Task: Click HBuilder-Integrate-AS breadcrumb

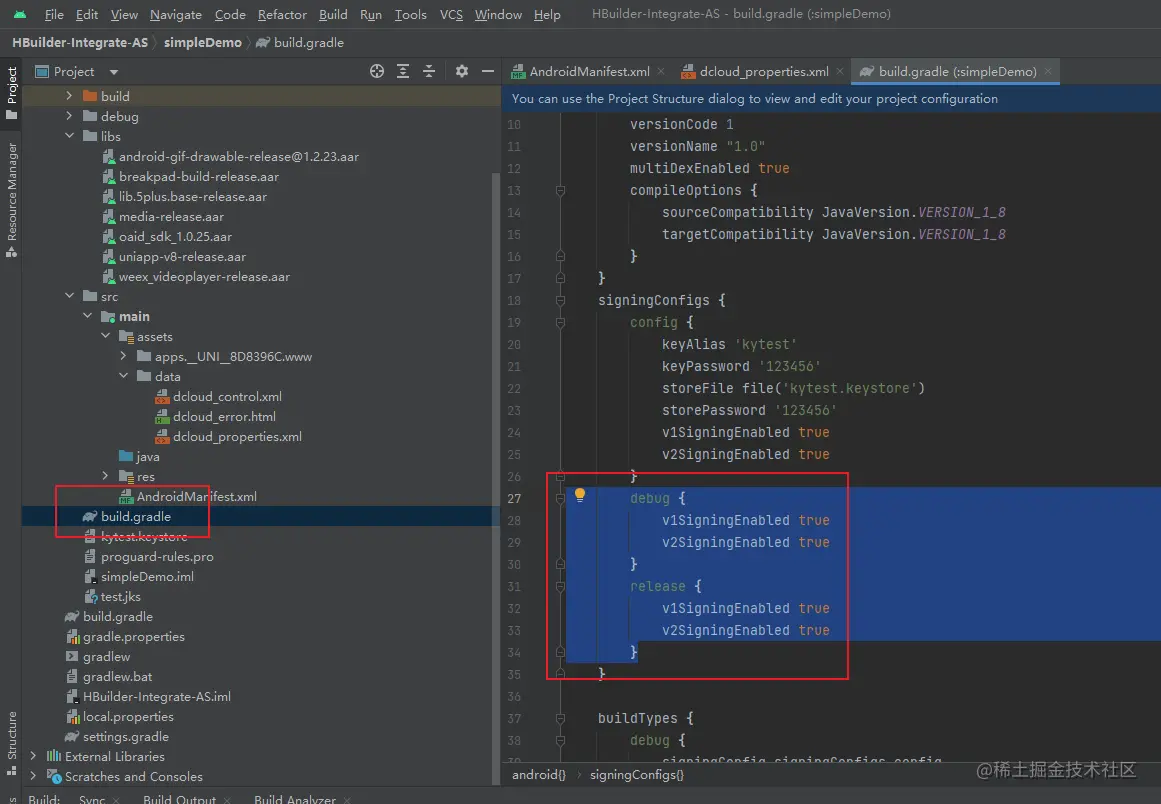Action: click(80, 42)
